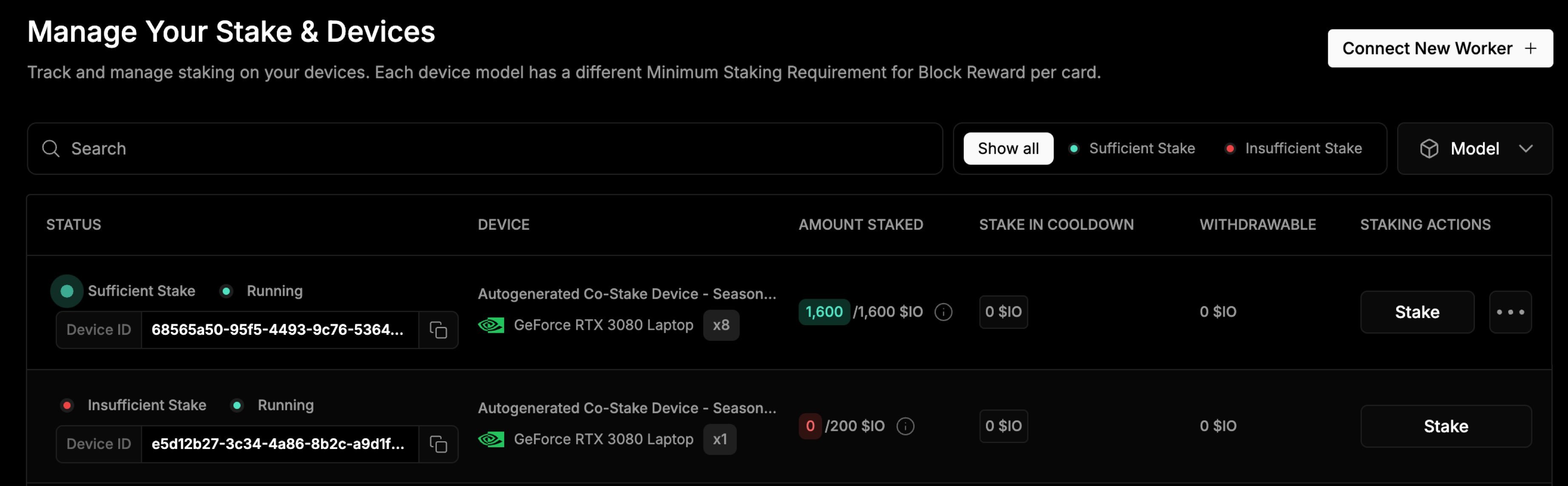The height and width of the screenshot is (486, 1568).
Task: Click Connect New Worker button
Action: [x=1440, y=48]
